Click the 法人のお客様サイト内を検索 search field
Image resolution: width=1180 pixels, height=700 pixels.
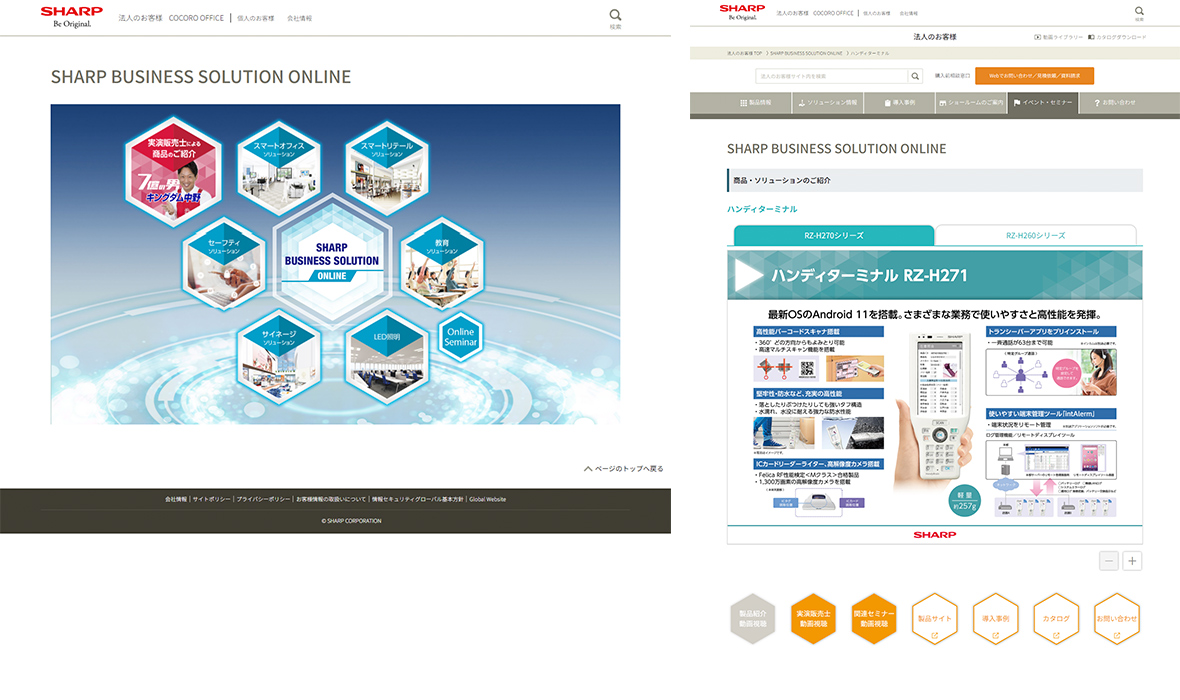tap(832, 76)
